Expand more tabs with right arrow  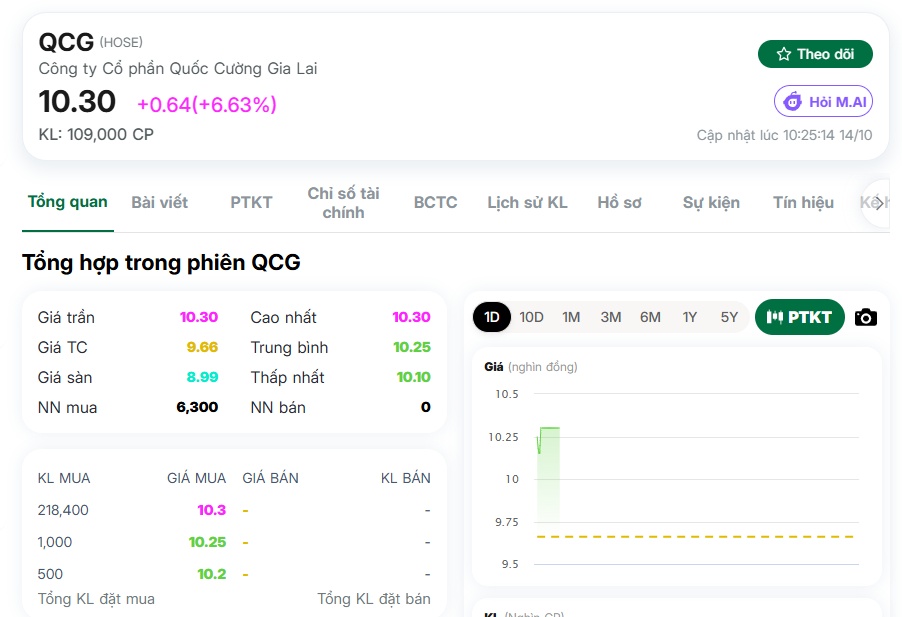[x=878, y=203]
